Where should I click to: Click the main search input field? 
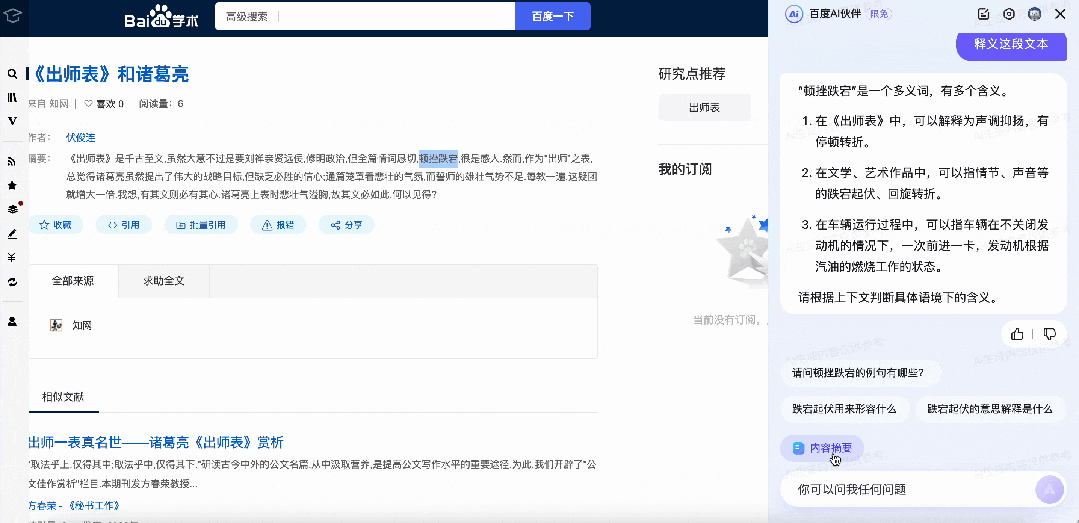pyautogui.click(x=396, y=16)
